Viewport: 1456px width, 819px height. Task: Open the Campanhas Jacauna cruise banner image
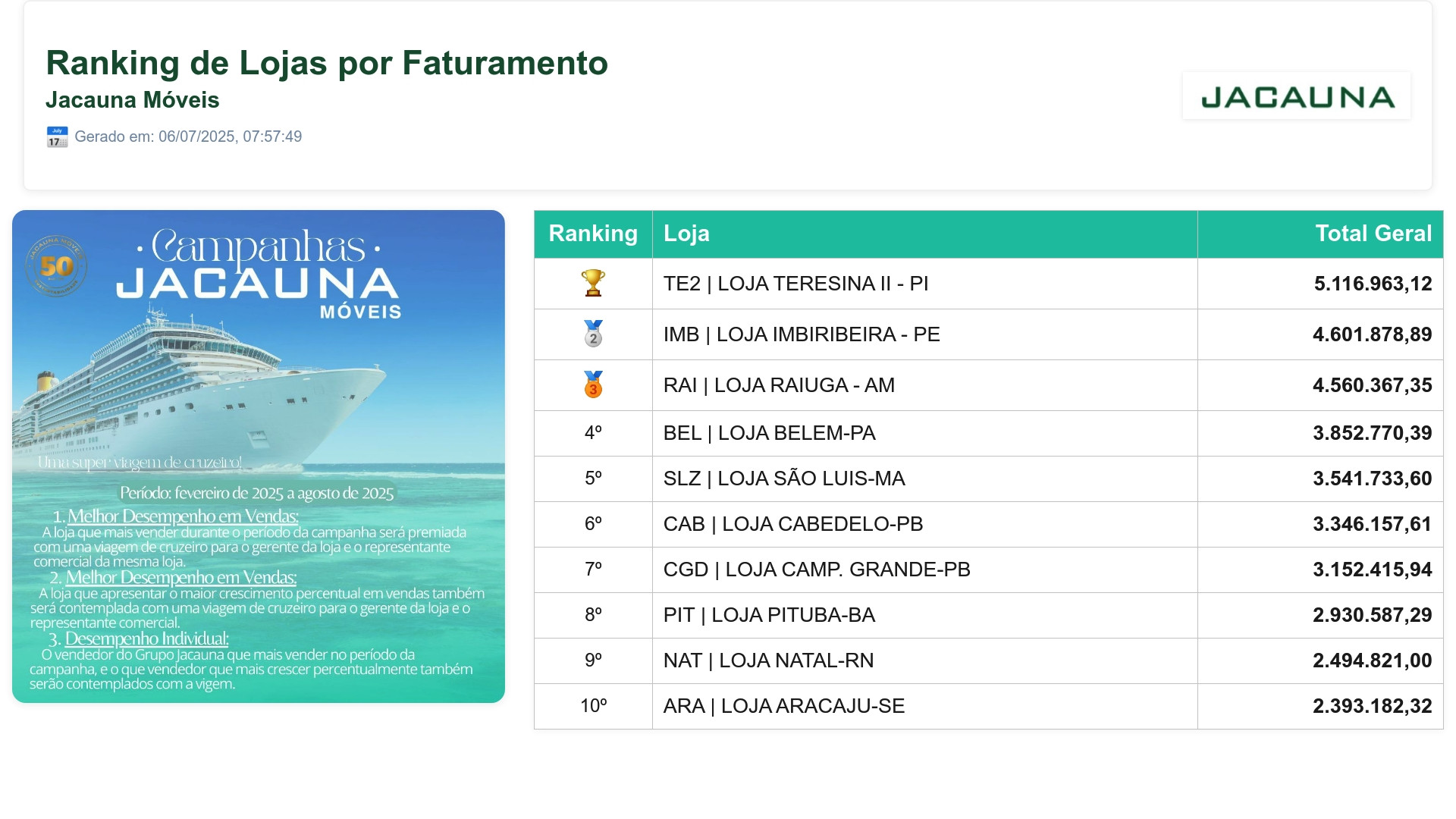tap(259, 457)
